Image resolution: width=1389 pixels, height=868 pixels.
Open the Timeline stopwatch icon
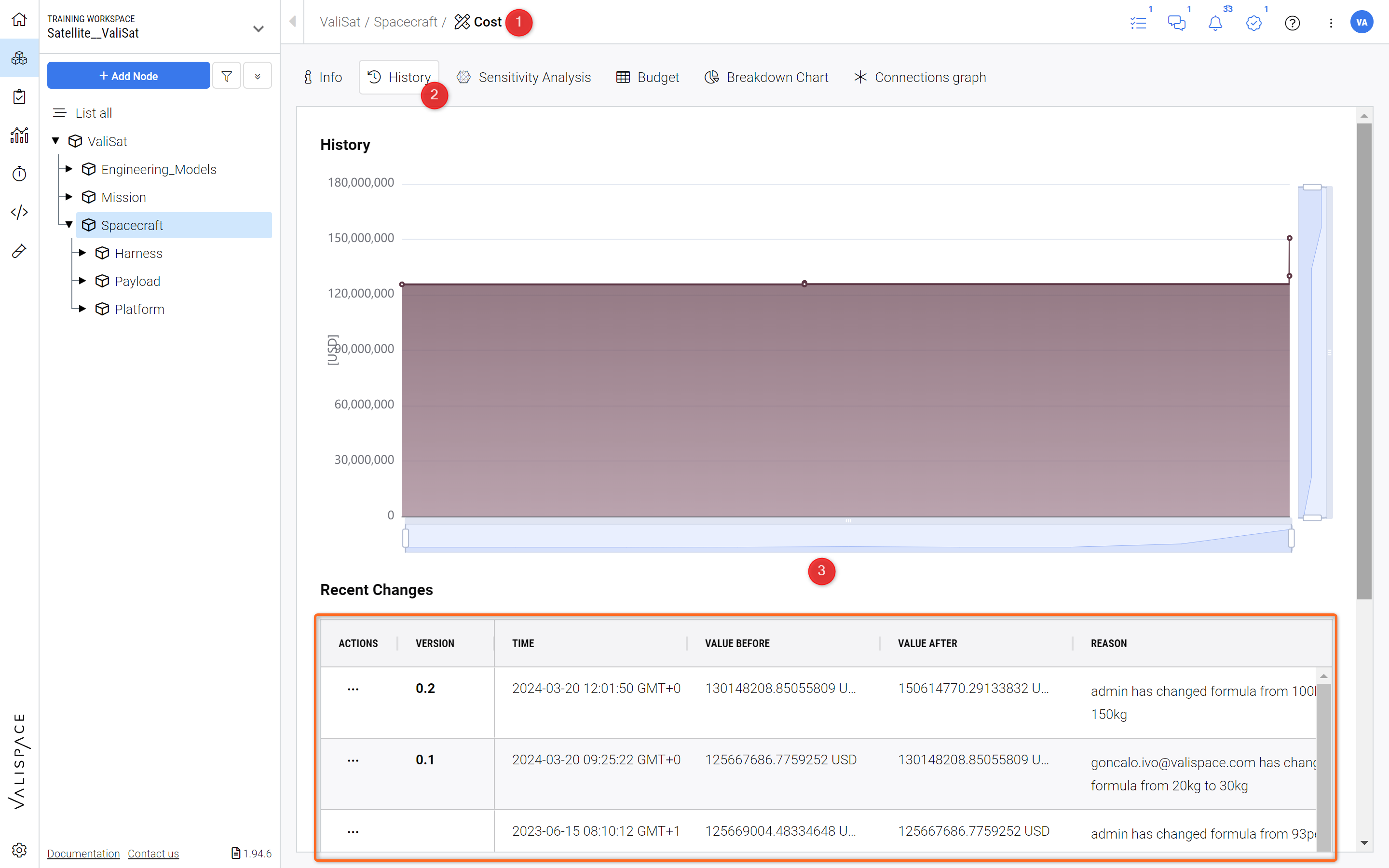pos(19,174)
